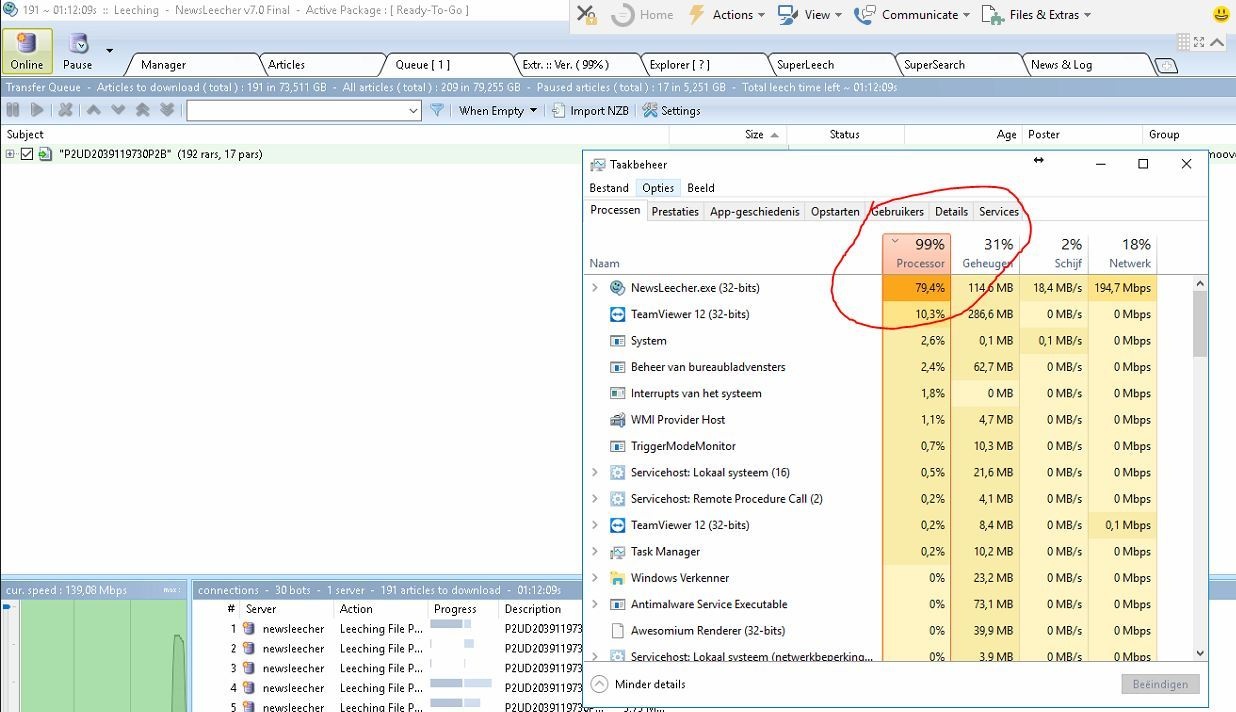Click the delete (X) queue toolbar icon
1236x712 pixels.
tap(66, 110)
